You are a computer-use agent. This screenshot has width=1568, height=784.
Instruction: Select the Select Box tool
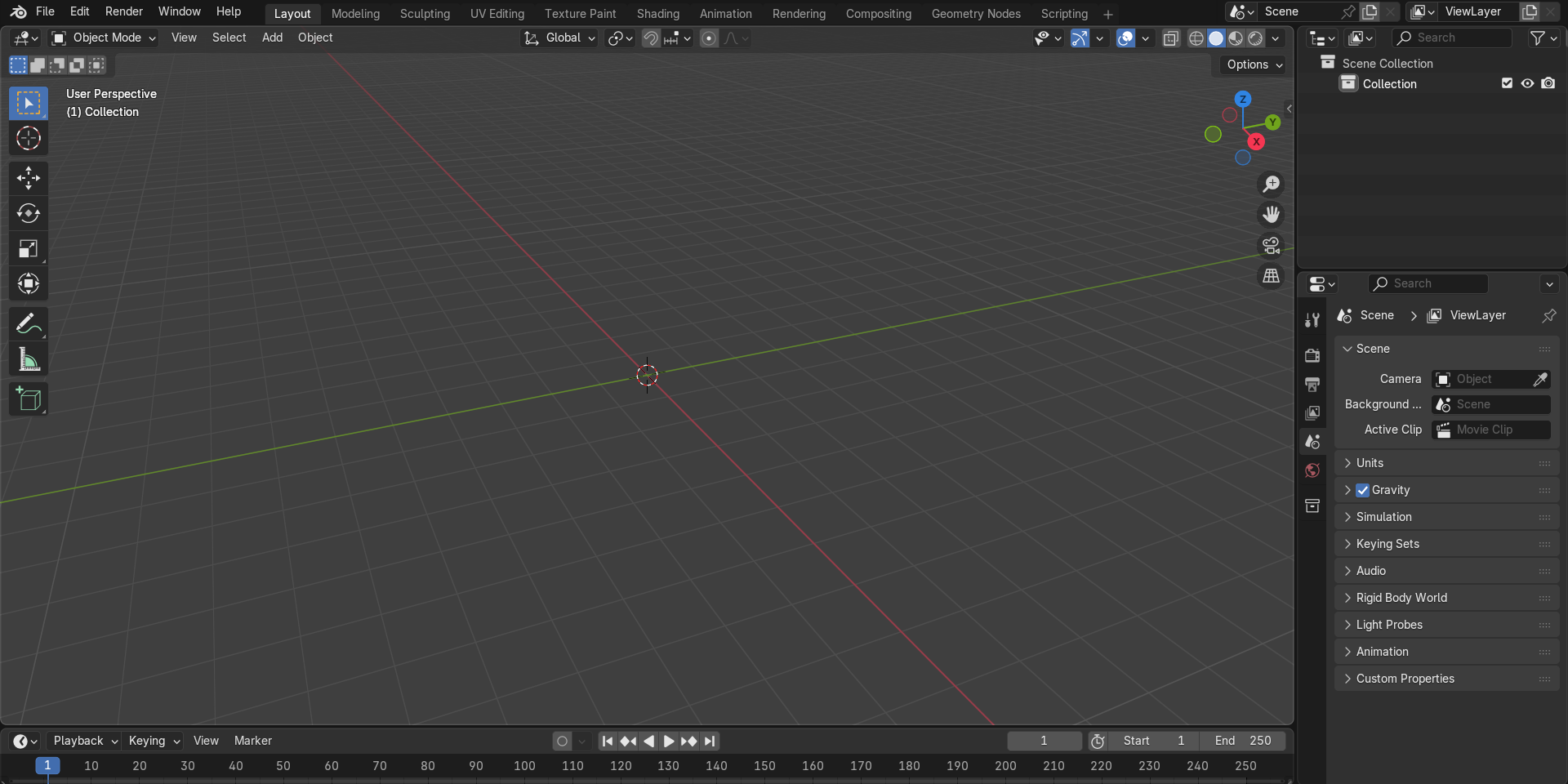(29, 103)
